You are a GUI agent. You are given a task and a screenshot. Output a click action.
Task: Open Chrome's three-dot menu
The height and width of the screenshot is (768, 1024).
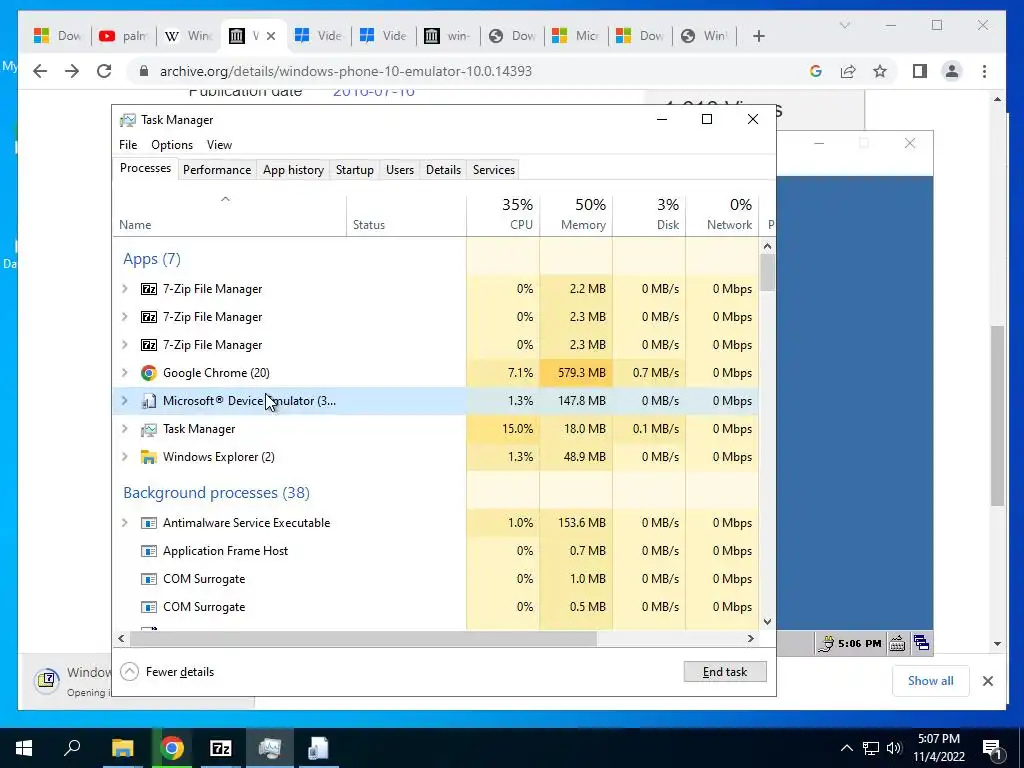[x=984, y=71]
